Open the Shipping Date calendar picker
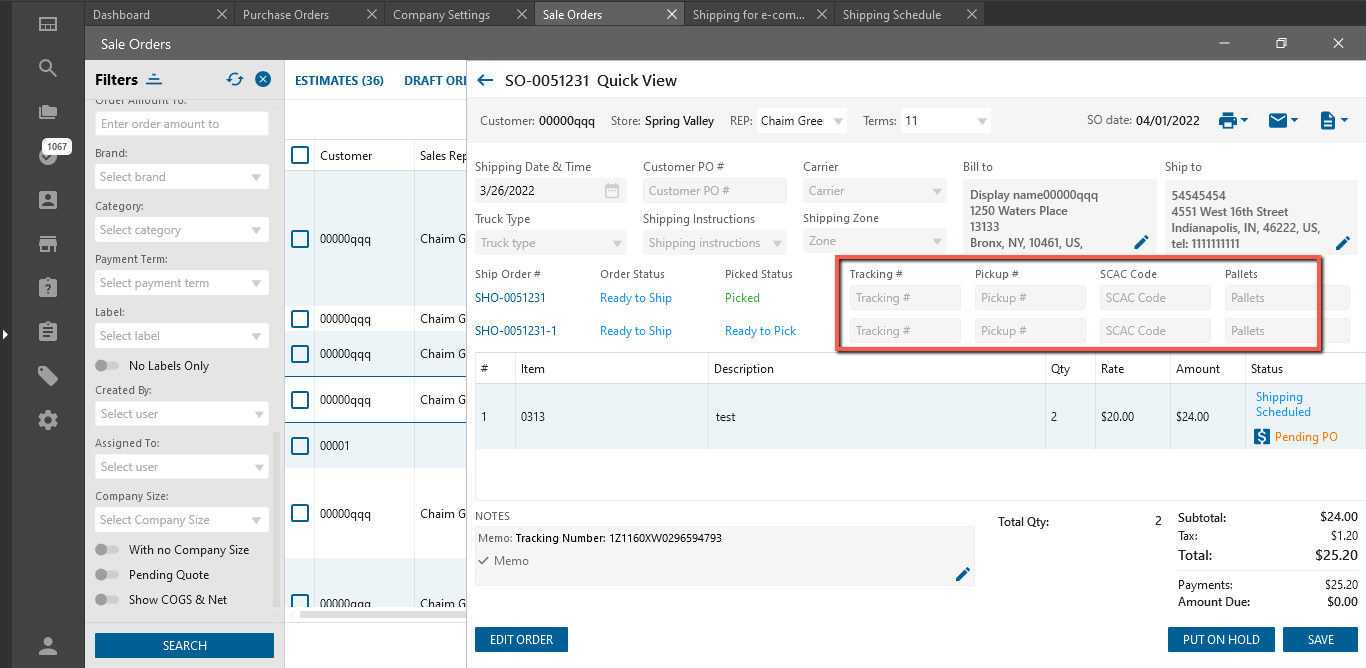The image size is (1366, 668). (x=612, y=191)
